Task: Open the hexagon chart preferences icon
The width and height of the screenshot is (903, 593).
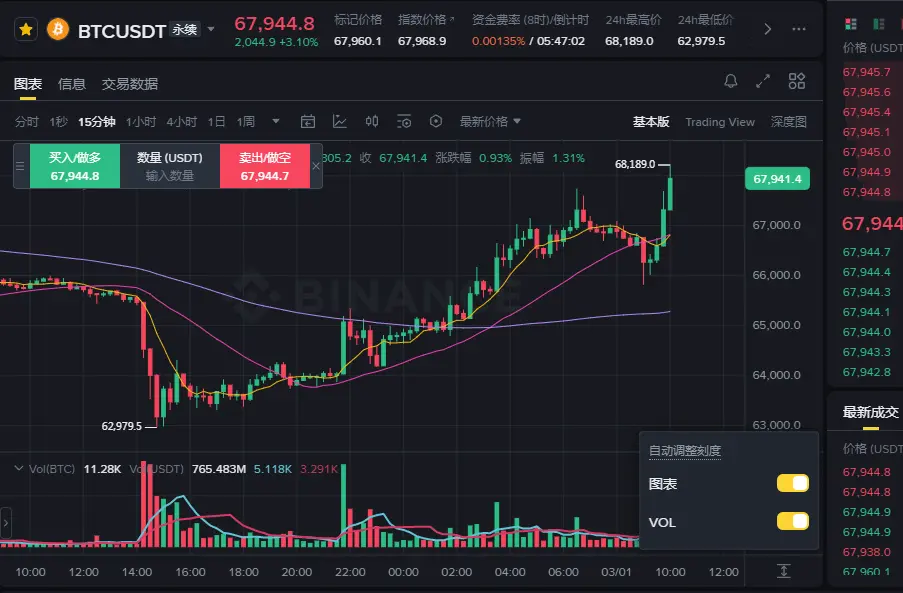Action: click(436, 121)
